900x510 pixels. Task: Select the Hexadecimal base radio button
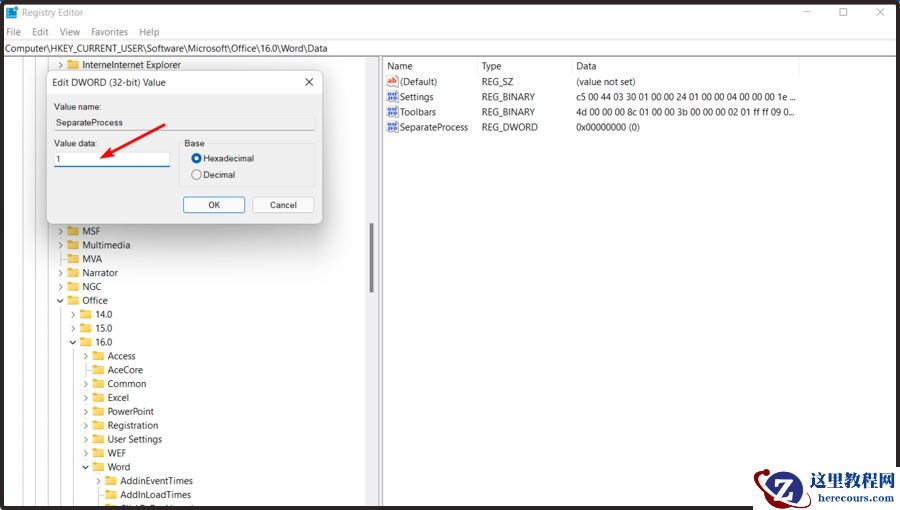196,158
